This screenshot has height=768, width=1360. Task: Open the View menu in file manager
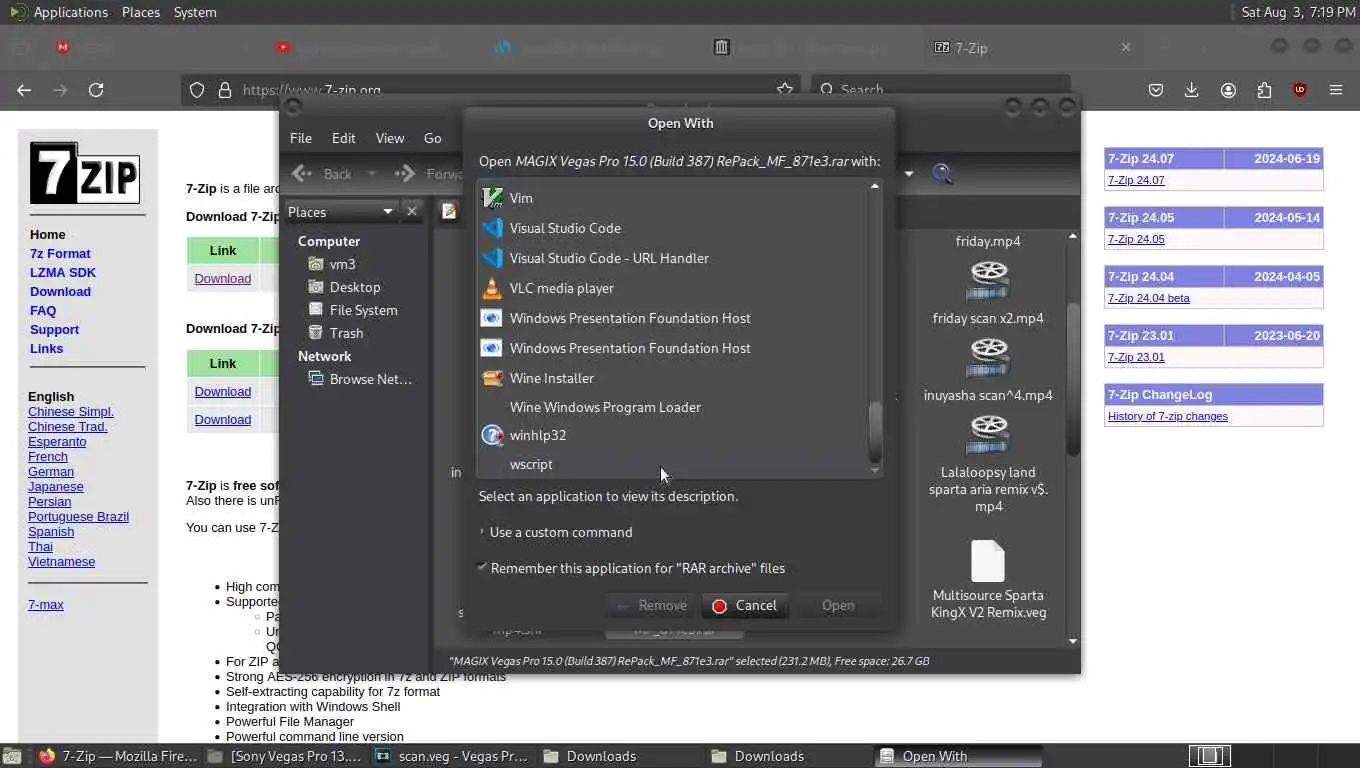(390, 138)
